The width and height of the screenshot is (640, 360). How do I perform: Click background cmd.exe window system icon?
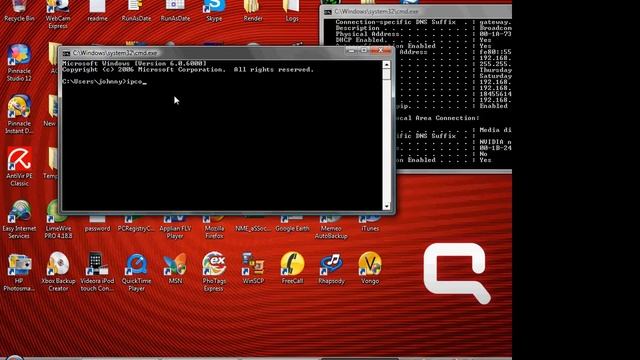click(327, 12)
